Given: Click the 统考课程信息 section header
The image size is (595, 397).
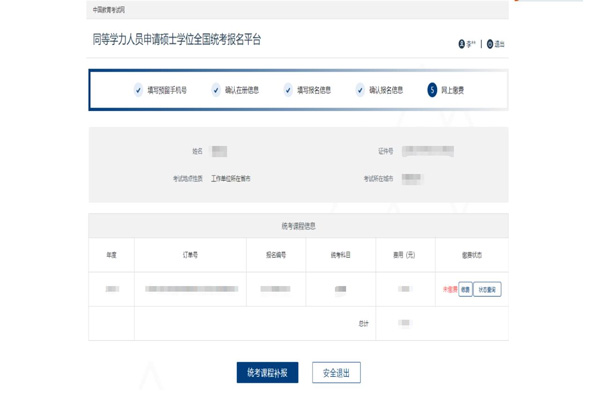Looking at the screenshot, I should tap(298, 226).
